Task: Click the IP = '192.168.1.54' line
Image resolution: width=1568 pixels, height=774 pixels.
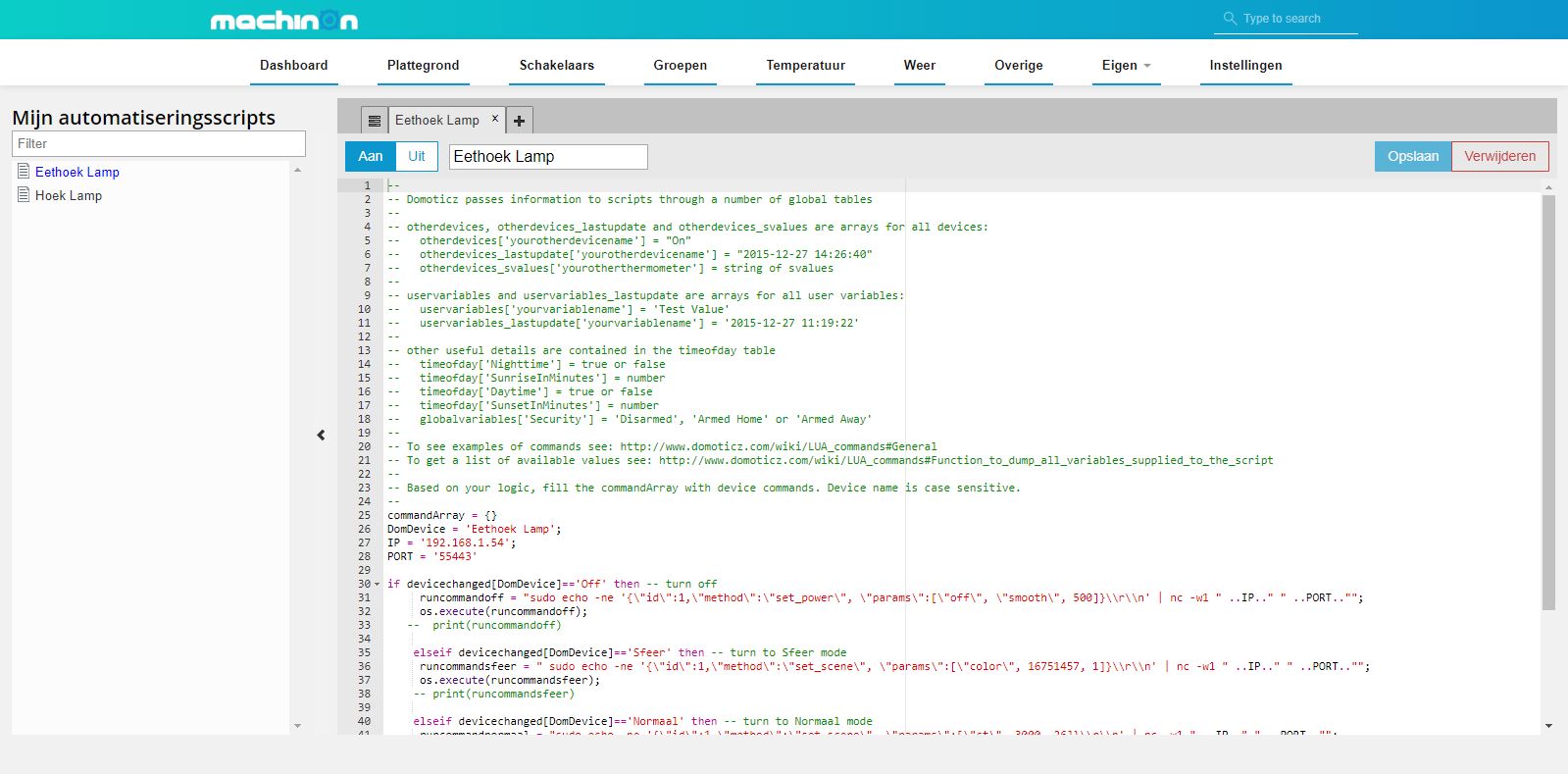Action: coord(451,542)
